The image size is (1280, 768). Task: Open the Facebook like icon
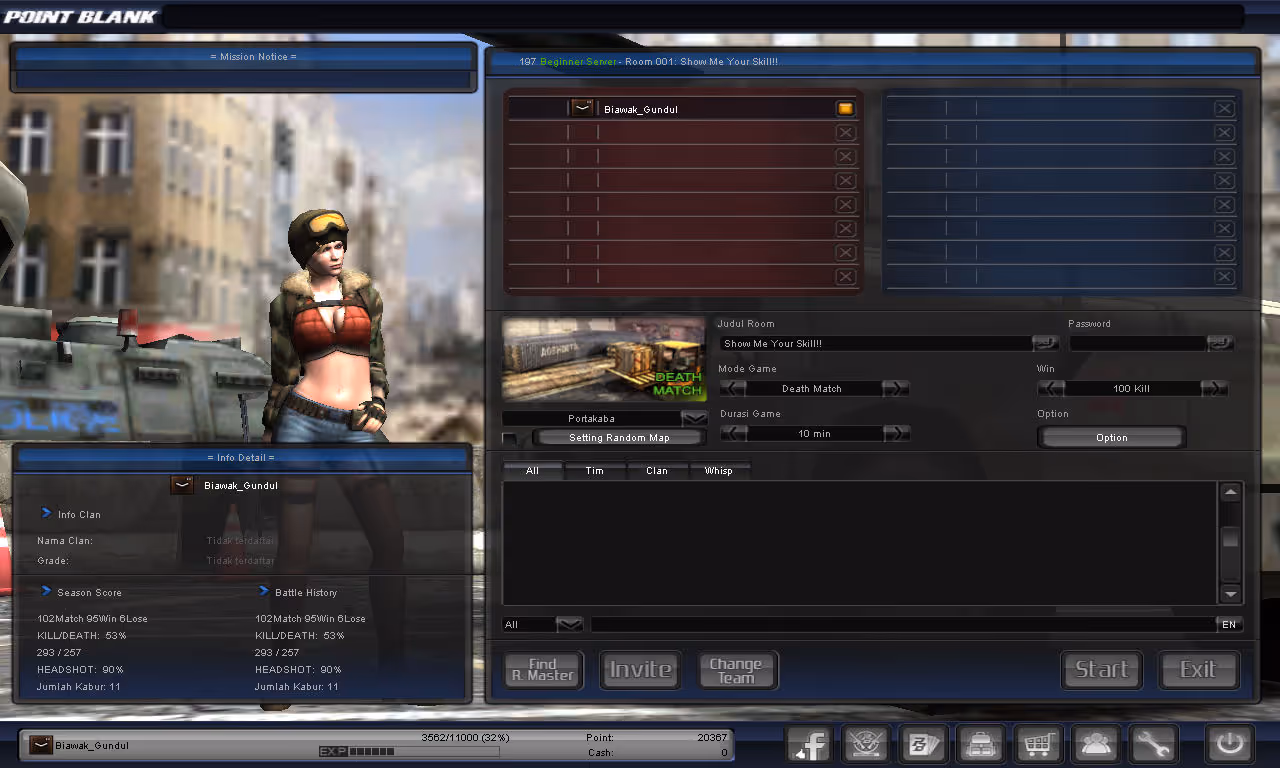[x=811, y=745]
